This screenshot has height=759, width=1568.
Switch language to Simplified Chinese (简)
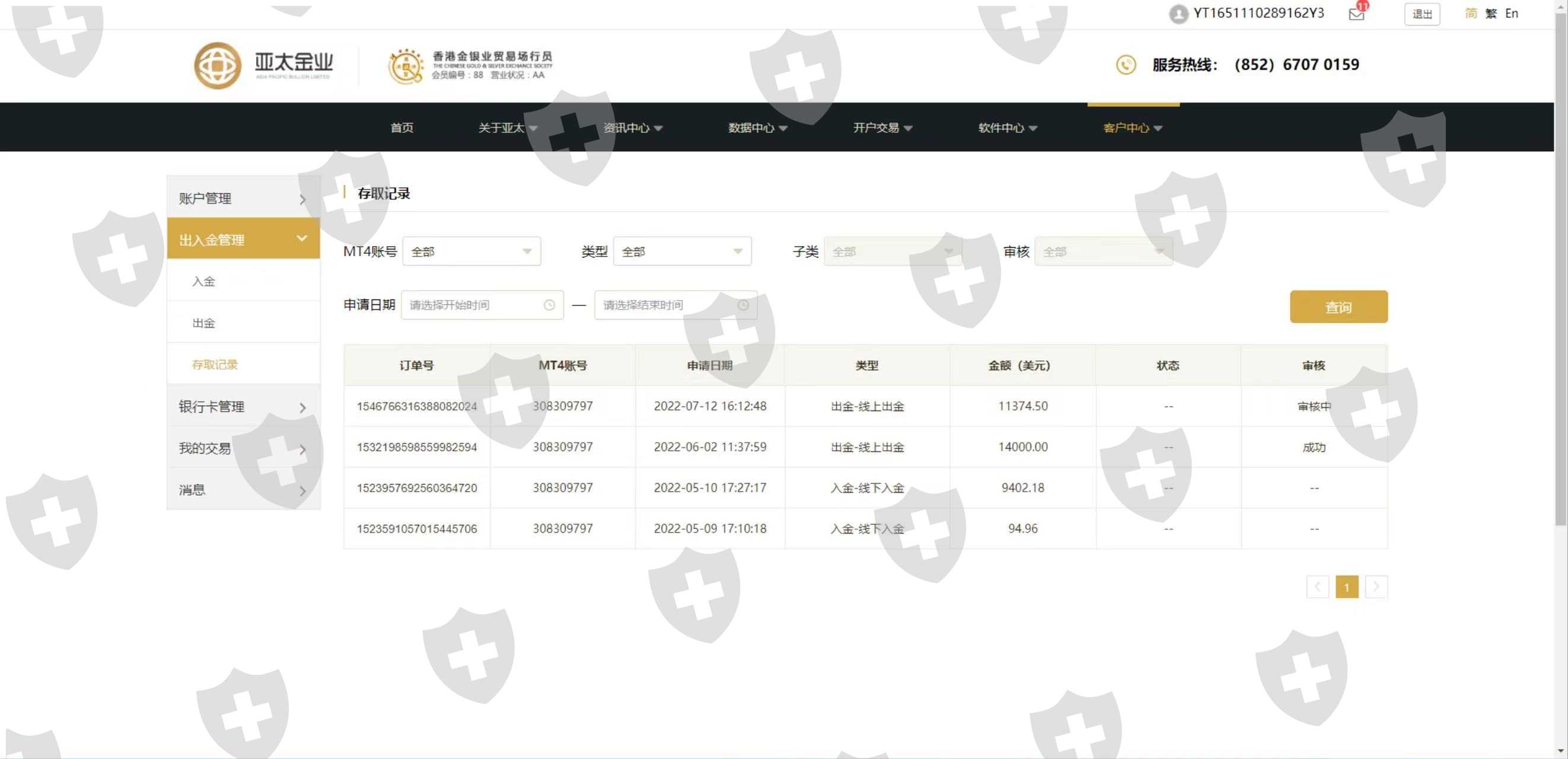tap(1471, 14)
